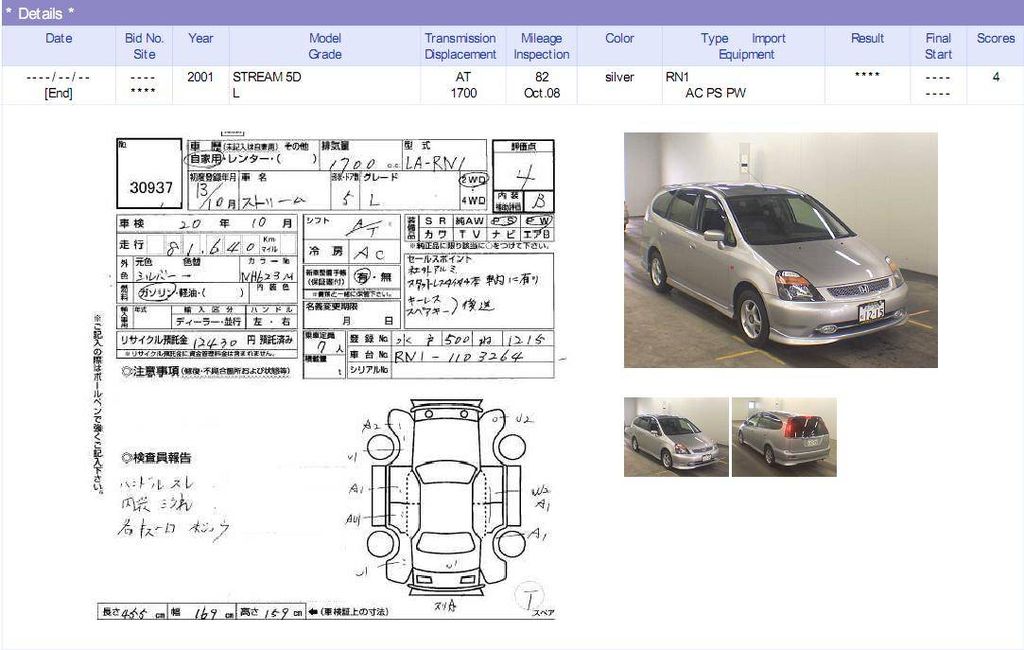Click the 'Color' column header
The image size is (1024, 650).
[x=619, y=39]
